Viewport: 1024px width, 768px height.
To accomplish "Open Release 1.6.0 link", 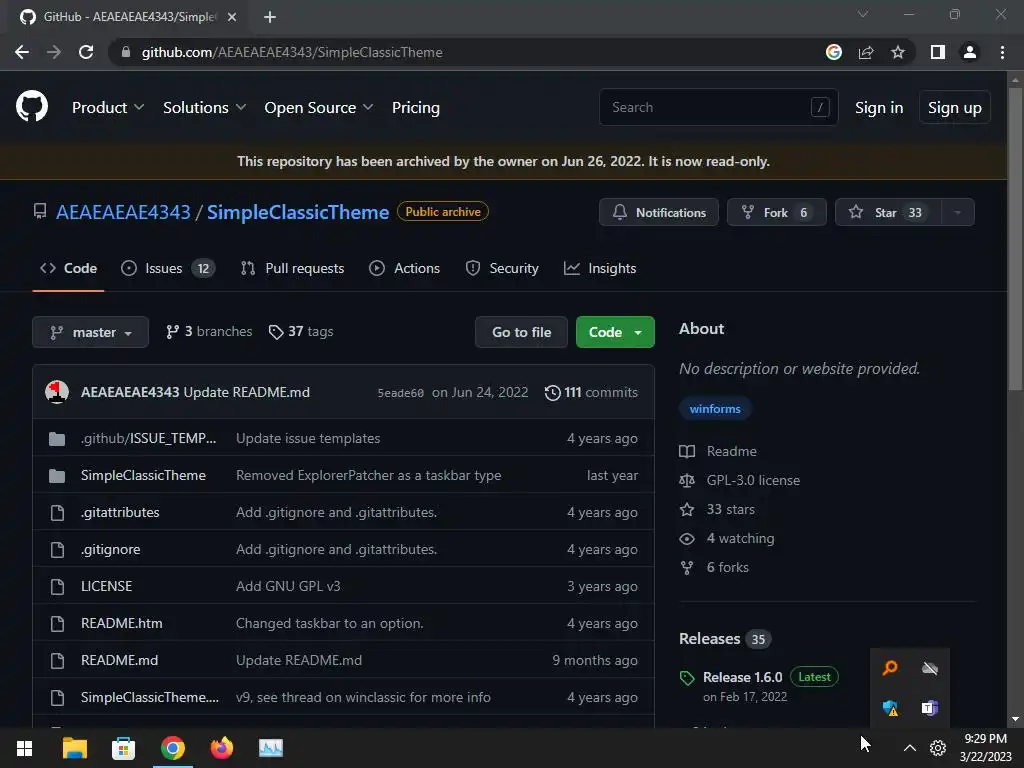I will (743, 677).
